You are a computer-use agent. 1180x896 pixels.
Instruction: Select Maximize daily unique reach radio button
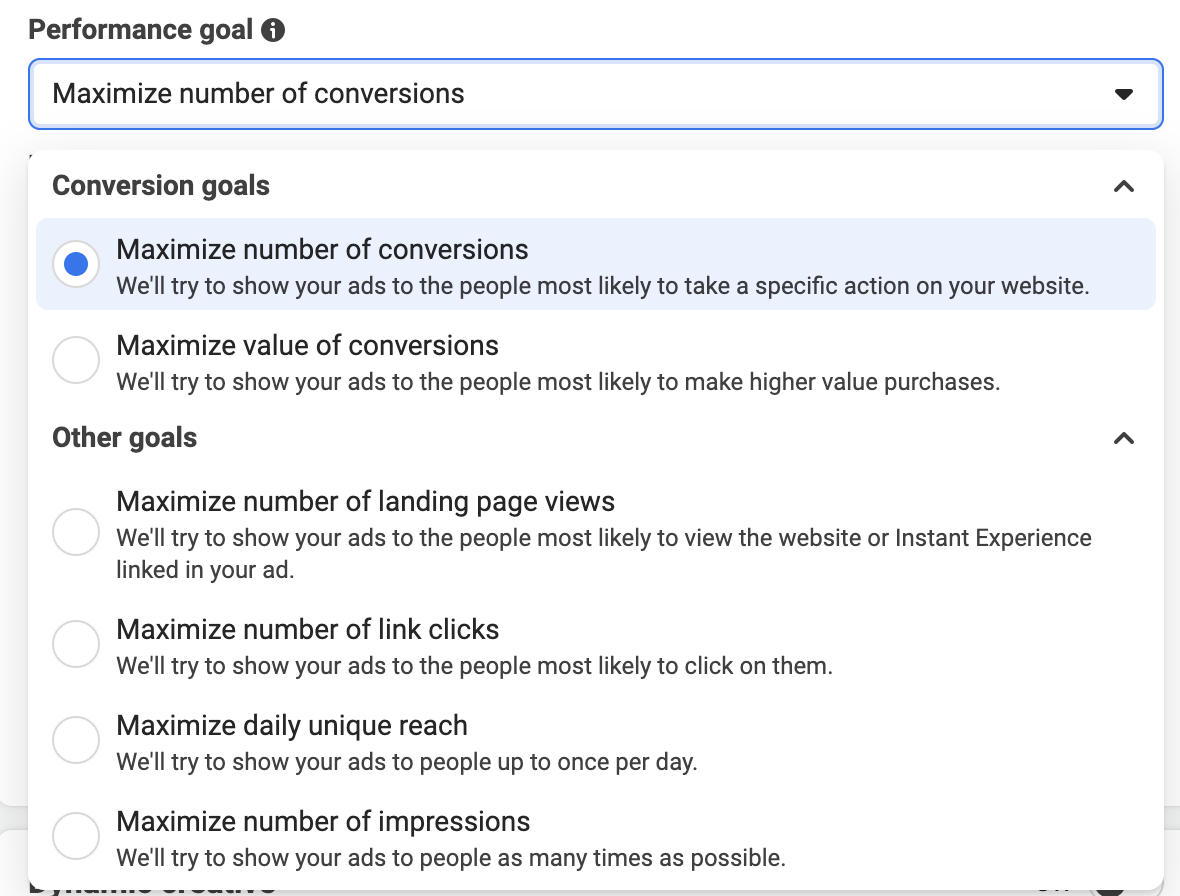[x=76, y=740]
